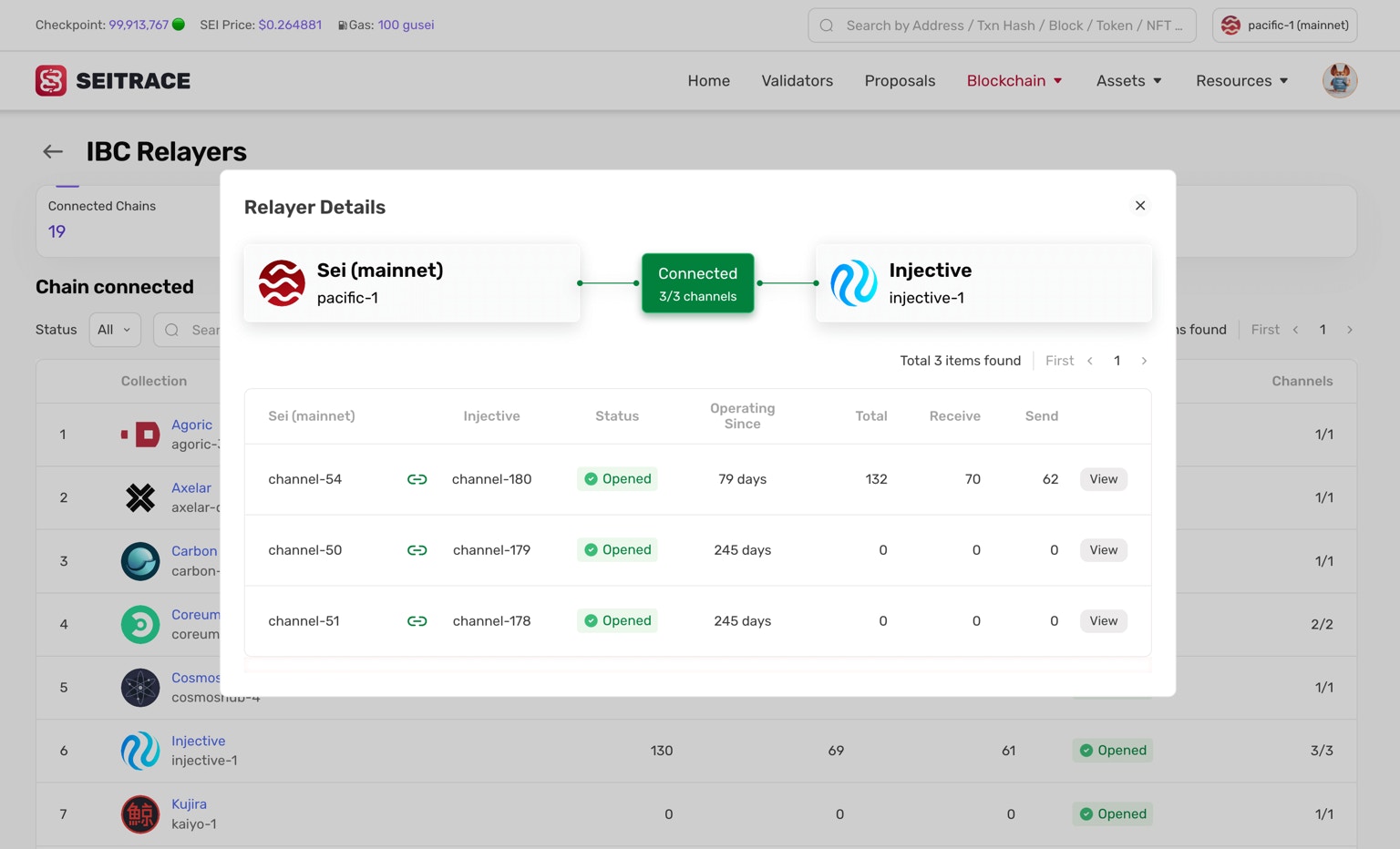1400x849 pixels.
Task: Open the user avatar profile menu
Action: point(1339,80)
